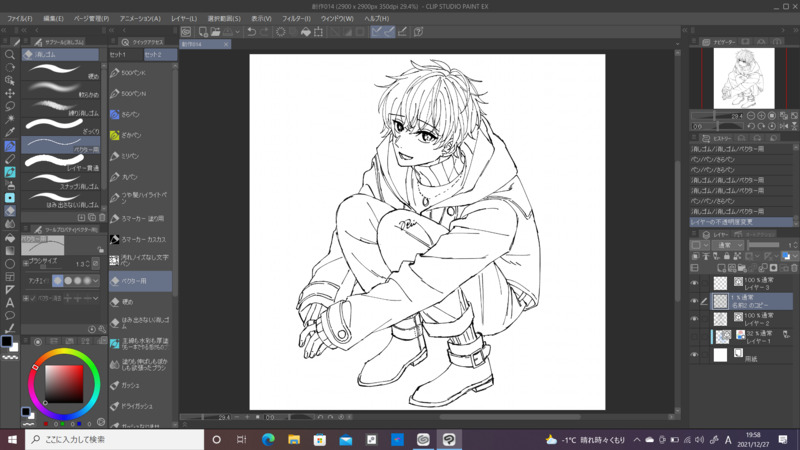Open the フィルター(I) menu
Image resolution: width=800 pixels, height=450 pixels.
click(296, 18)
